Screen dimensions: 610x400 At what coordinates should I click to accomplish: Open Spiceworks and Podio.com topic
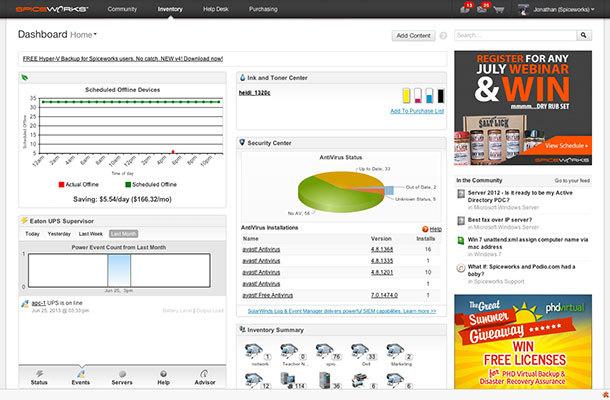pos(521,270)
